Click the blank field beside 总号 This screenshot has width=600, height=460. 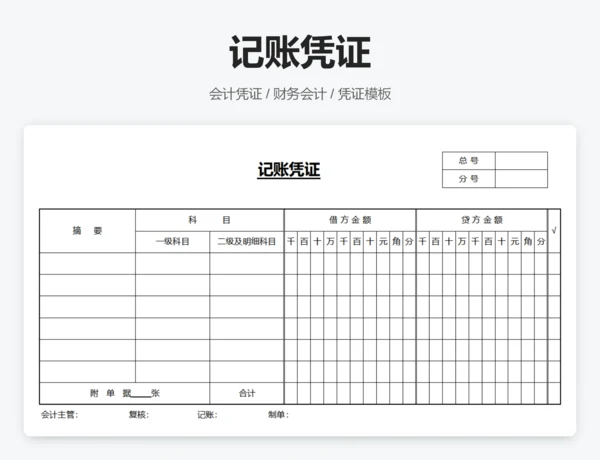[521, 161]
